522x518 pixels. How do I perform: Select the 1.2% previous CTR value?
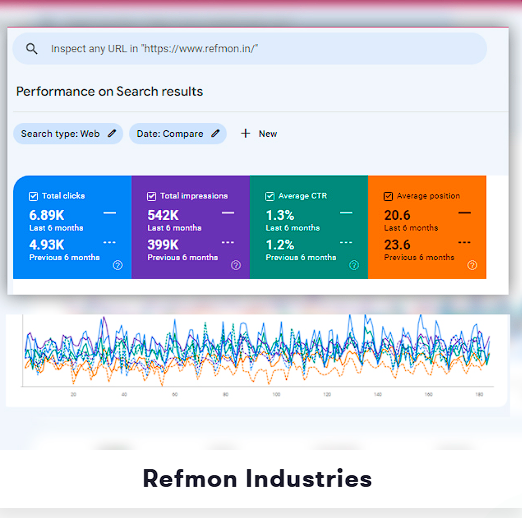point(280,245)
